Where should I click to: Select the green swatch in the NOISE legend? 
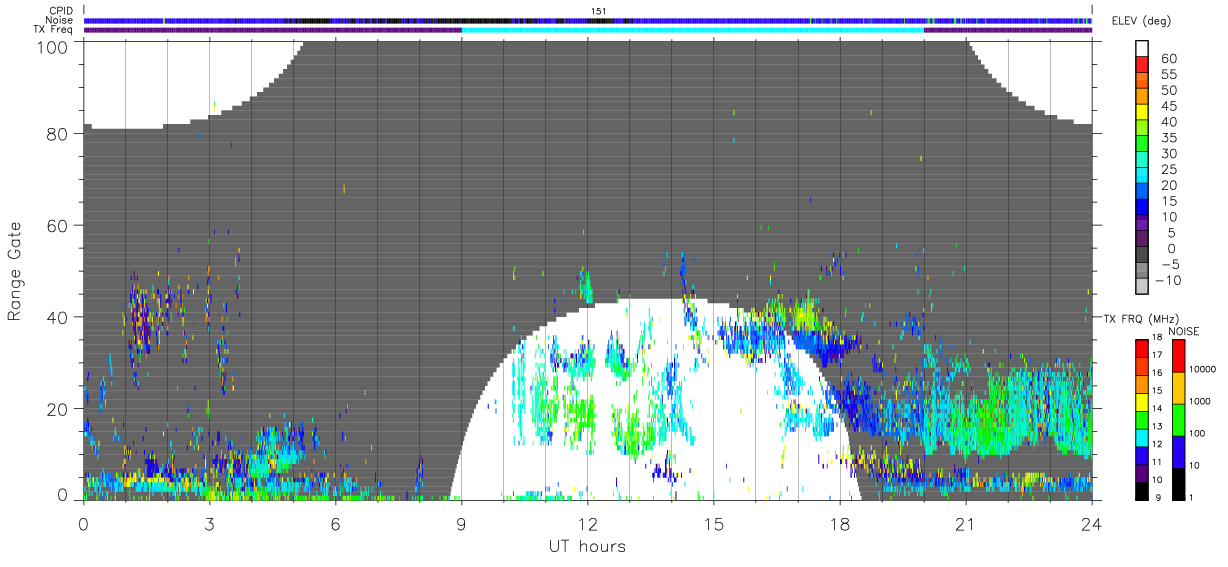tap(1179, 420)
